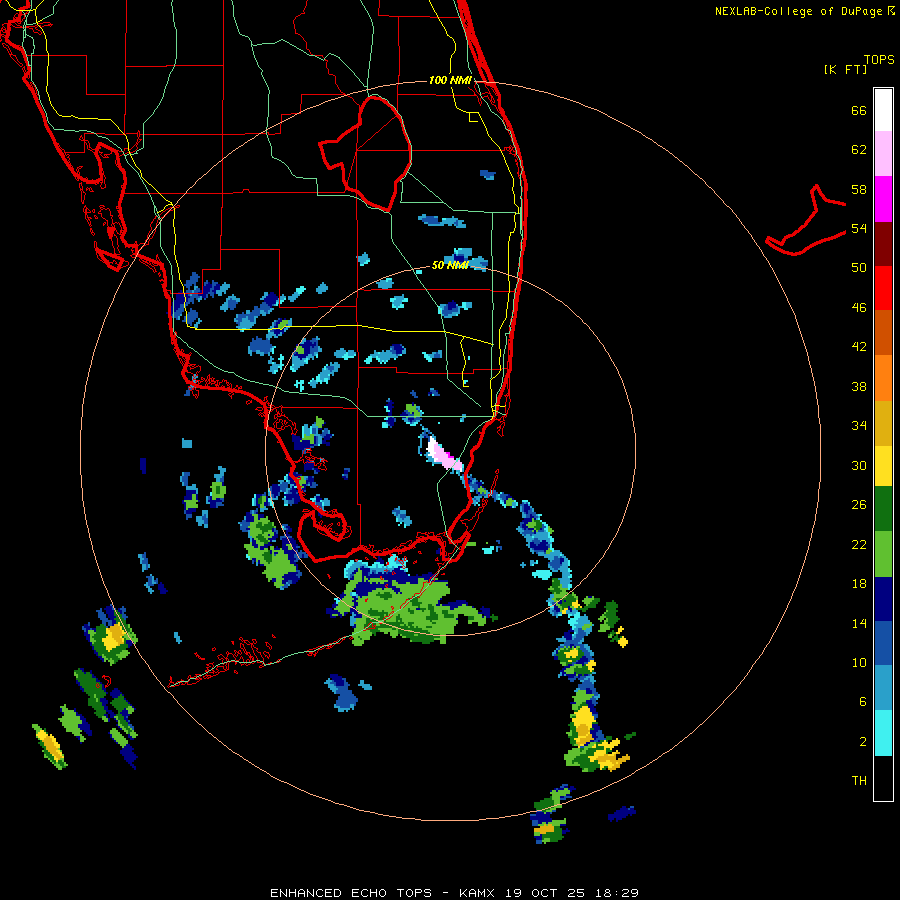Click the '54' legend value

859,228
